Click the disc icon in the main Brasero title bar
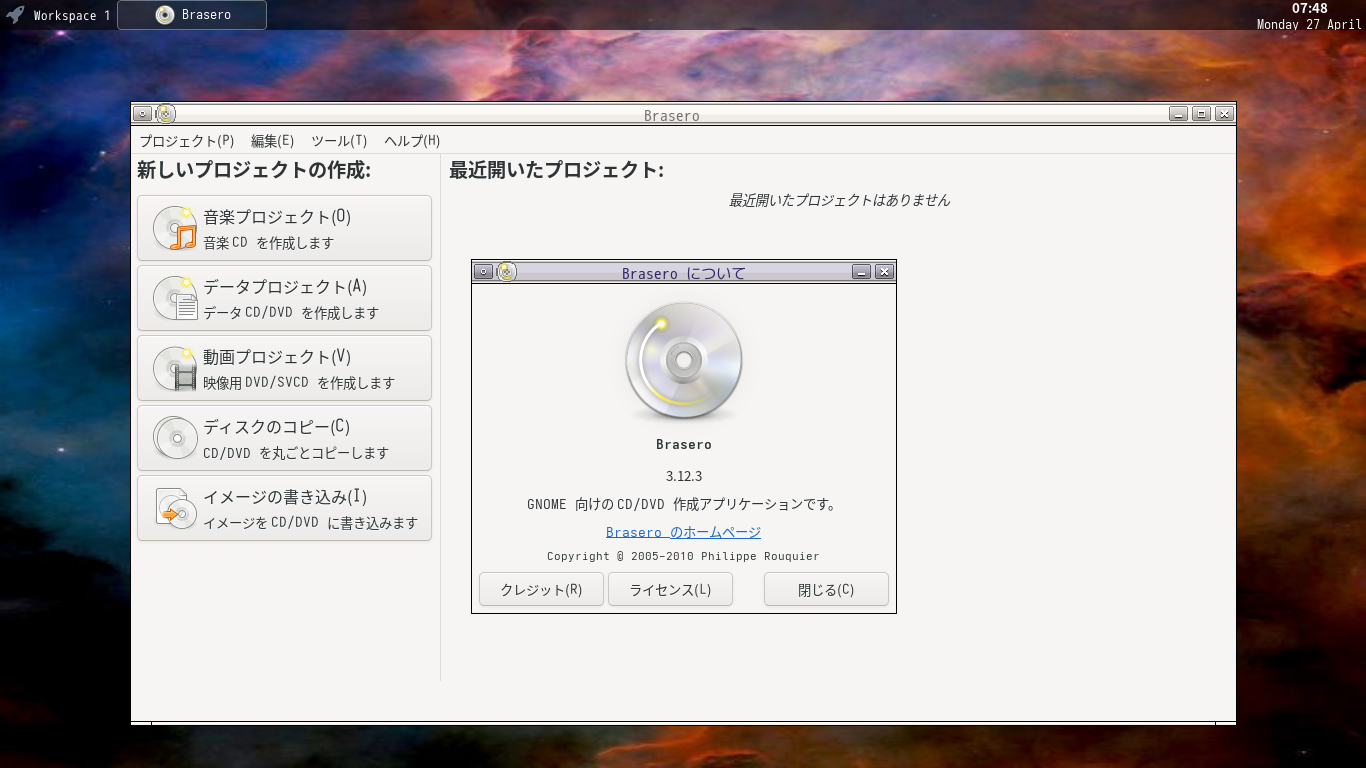Image resolution: width=1366 pixels, height=768 pixels. 166,114
